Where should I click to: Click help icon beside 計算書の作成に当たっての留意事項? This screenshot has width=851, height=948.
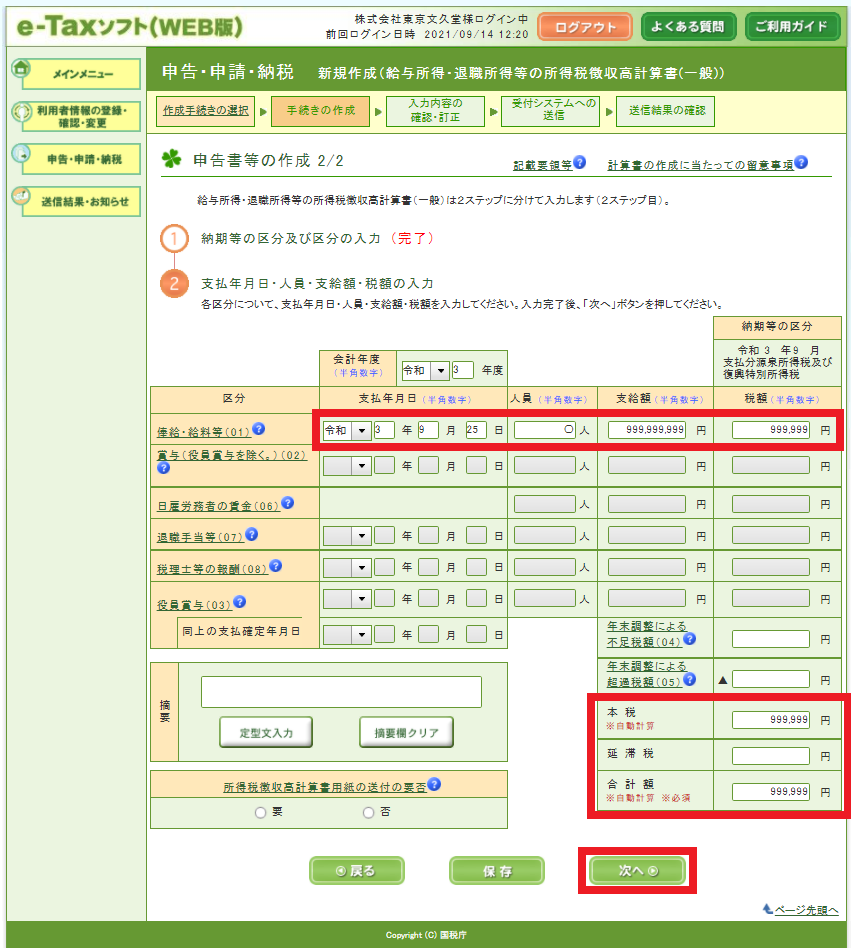tap(801, 163)
